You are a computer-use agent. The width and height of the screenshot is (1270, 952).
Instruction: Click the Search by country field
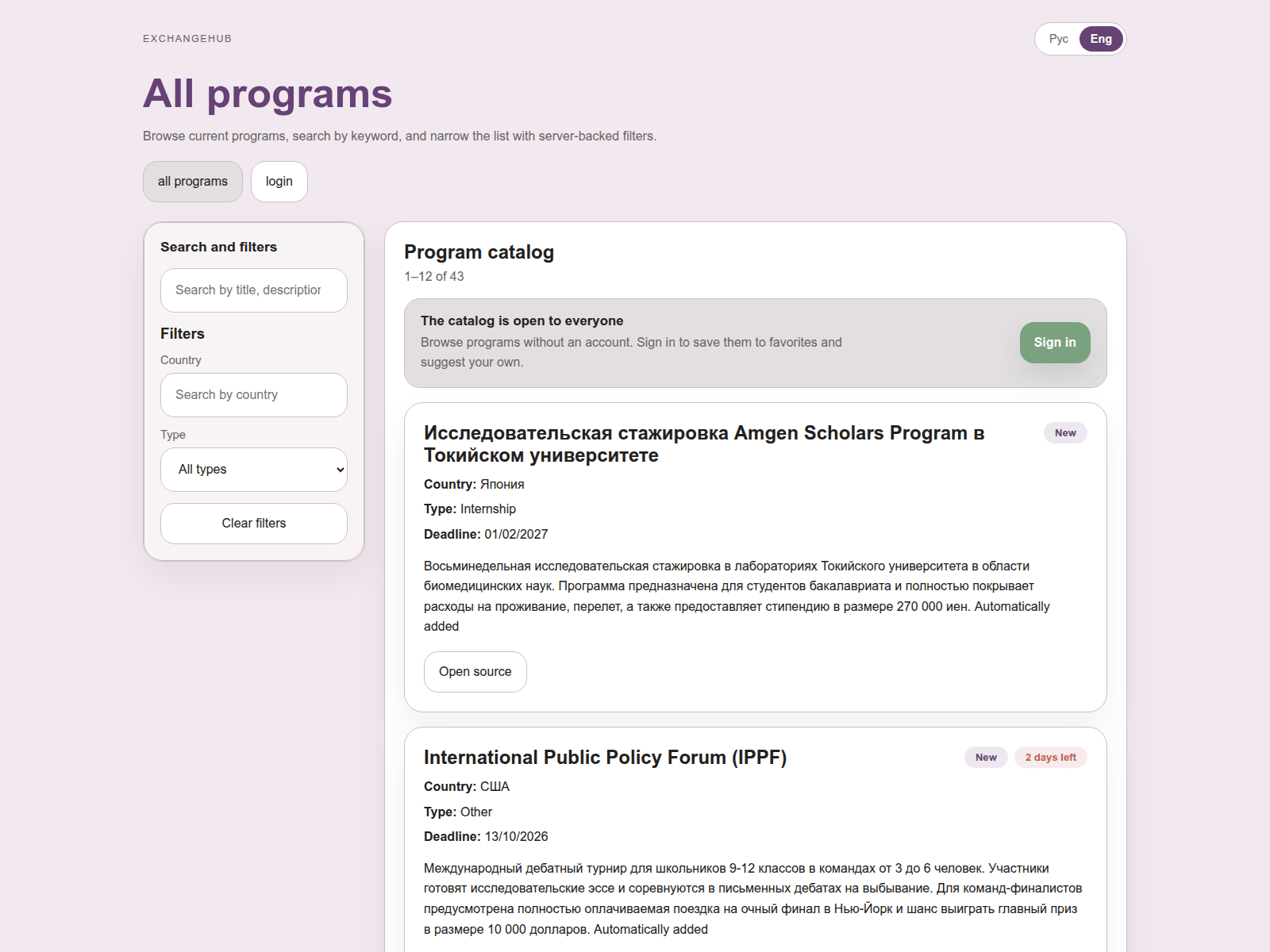pyautogui.click(x=254, y=395)
